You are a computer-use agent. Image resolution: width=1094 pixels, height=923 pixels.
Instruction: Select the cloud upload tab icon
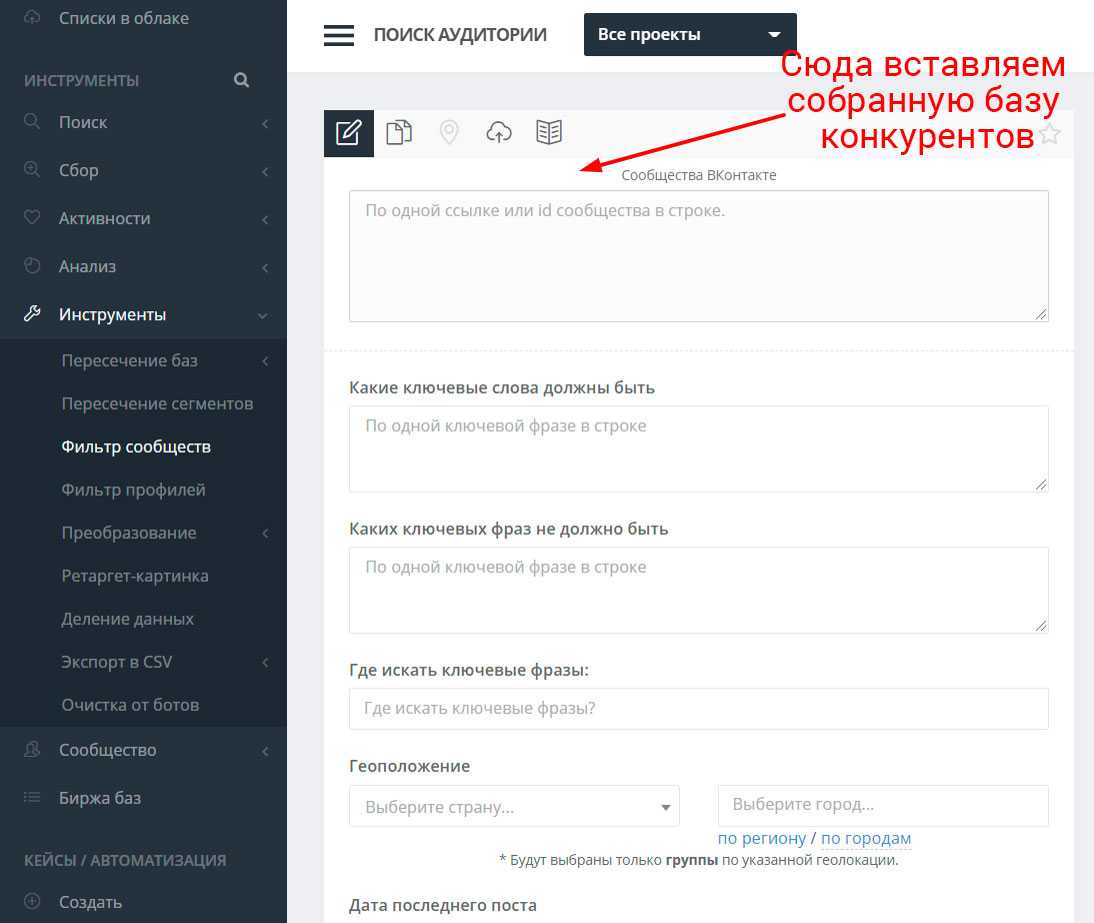[x=499, y=133]
